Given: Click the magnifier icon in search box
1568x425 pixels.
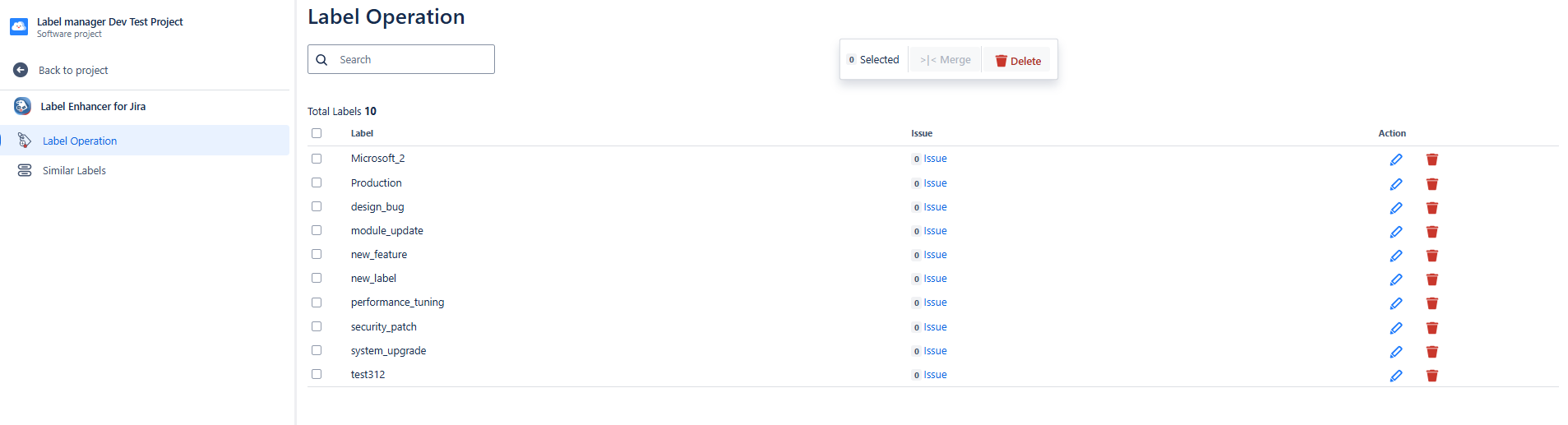Looking at the screenshot, I should (321, 60).
